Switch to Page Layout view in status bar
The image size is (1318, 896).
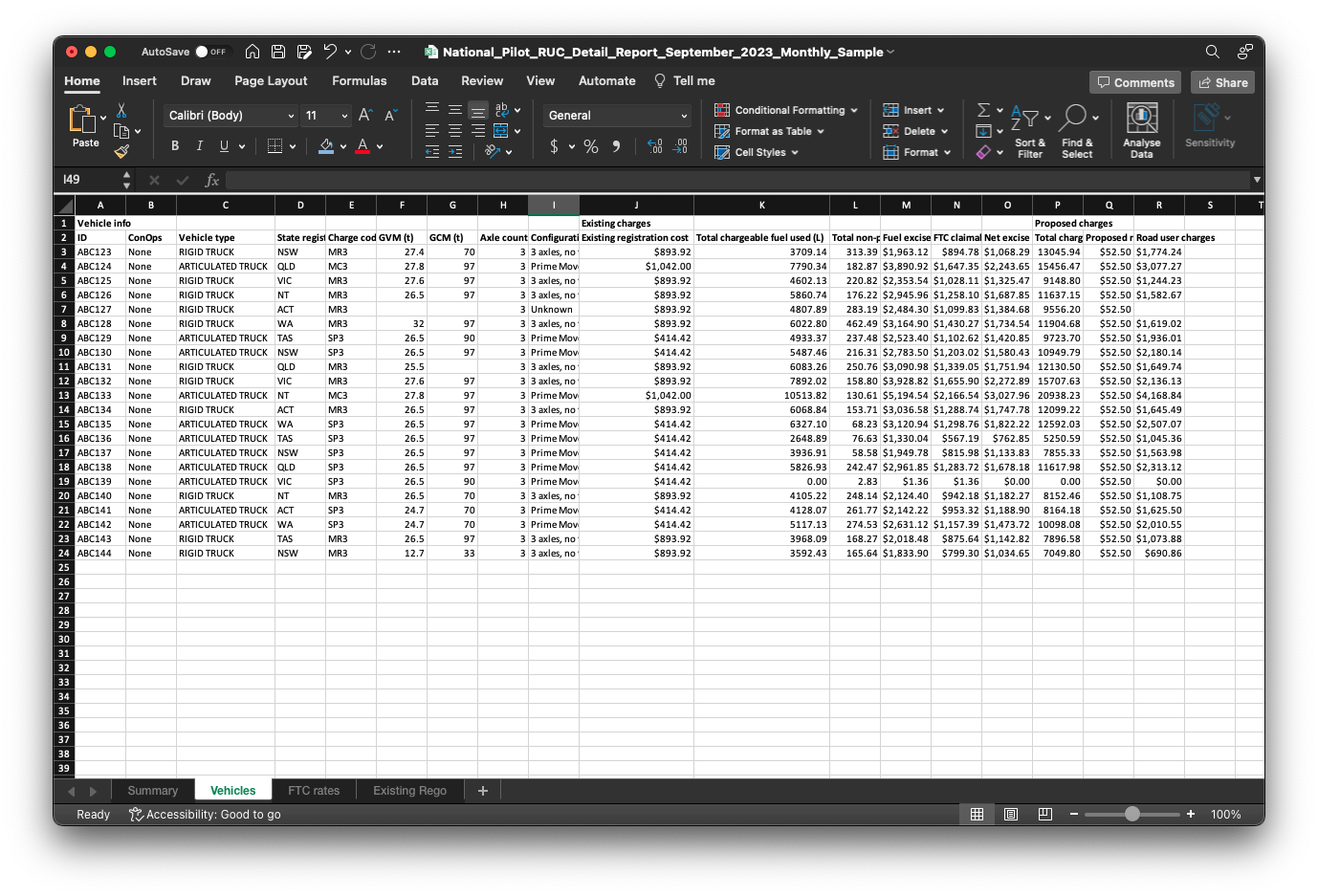pos(1011,815)
